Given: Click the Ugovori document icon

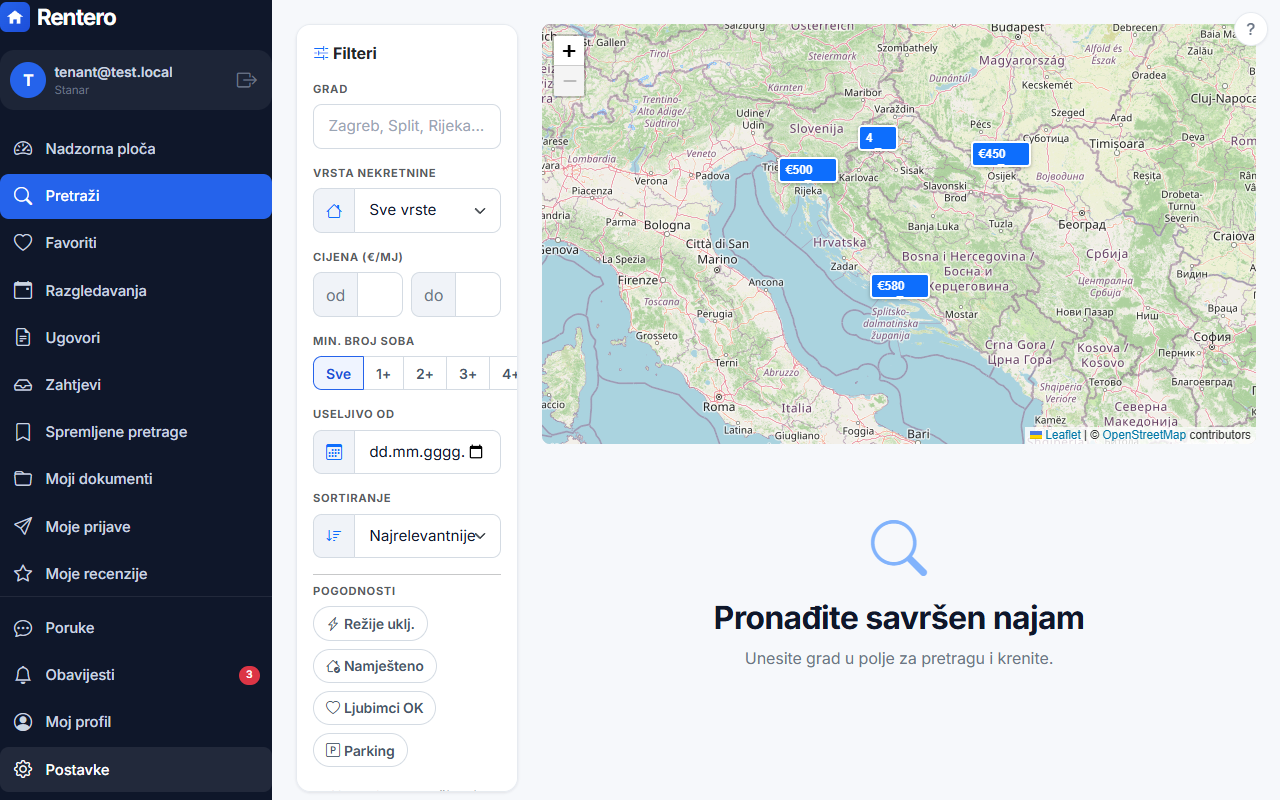Looking at the screenshot, I should tap(23, 338).
